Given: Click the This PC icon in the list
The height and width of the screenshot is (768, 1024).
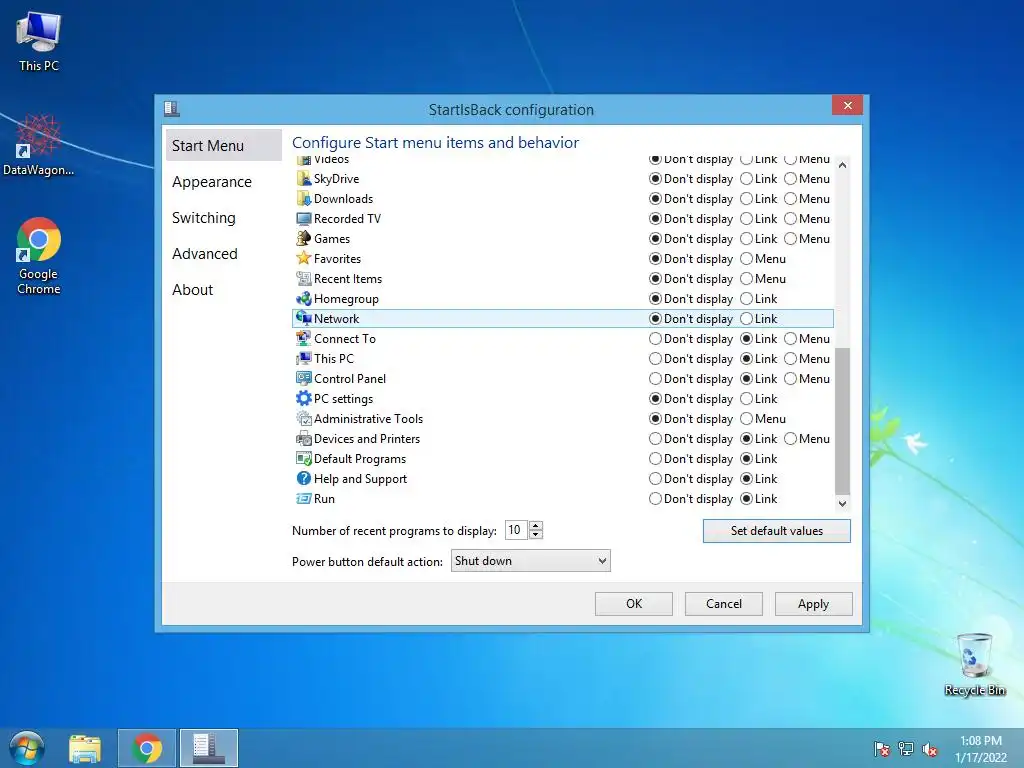Looking at the screenshot, I should 304,359.
